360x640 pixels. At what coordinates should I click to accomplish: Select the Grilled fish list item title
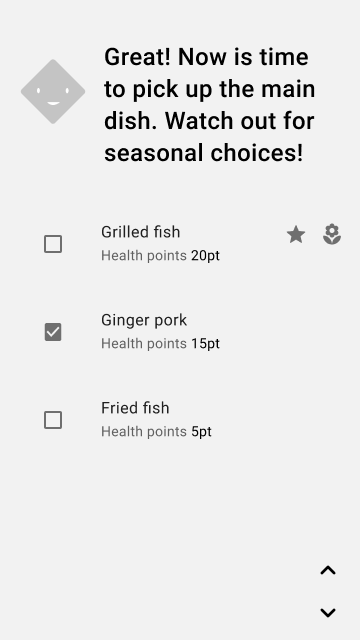click(140, 232)
